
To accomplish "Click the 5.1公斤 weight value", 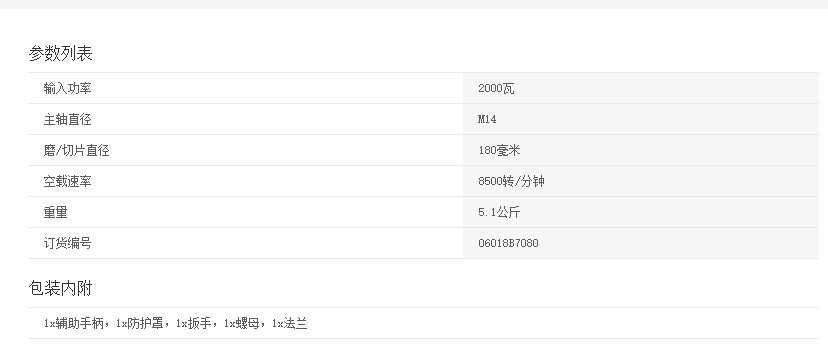I will (499, 212).
